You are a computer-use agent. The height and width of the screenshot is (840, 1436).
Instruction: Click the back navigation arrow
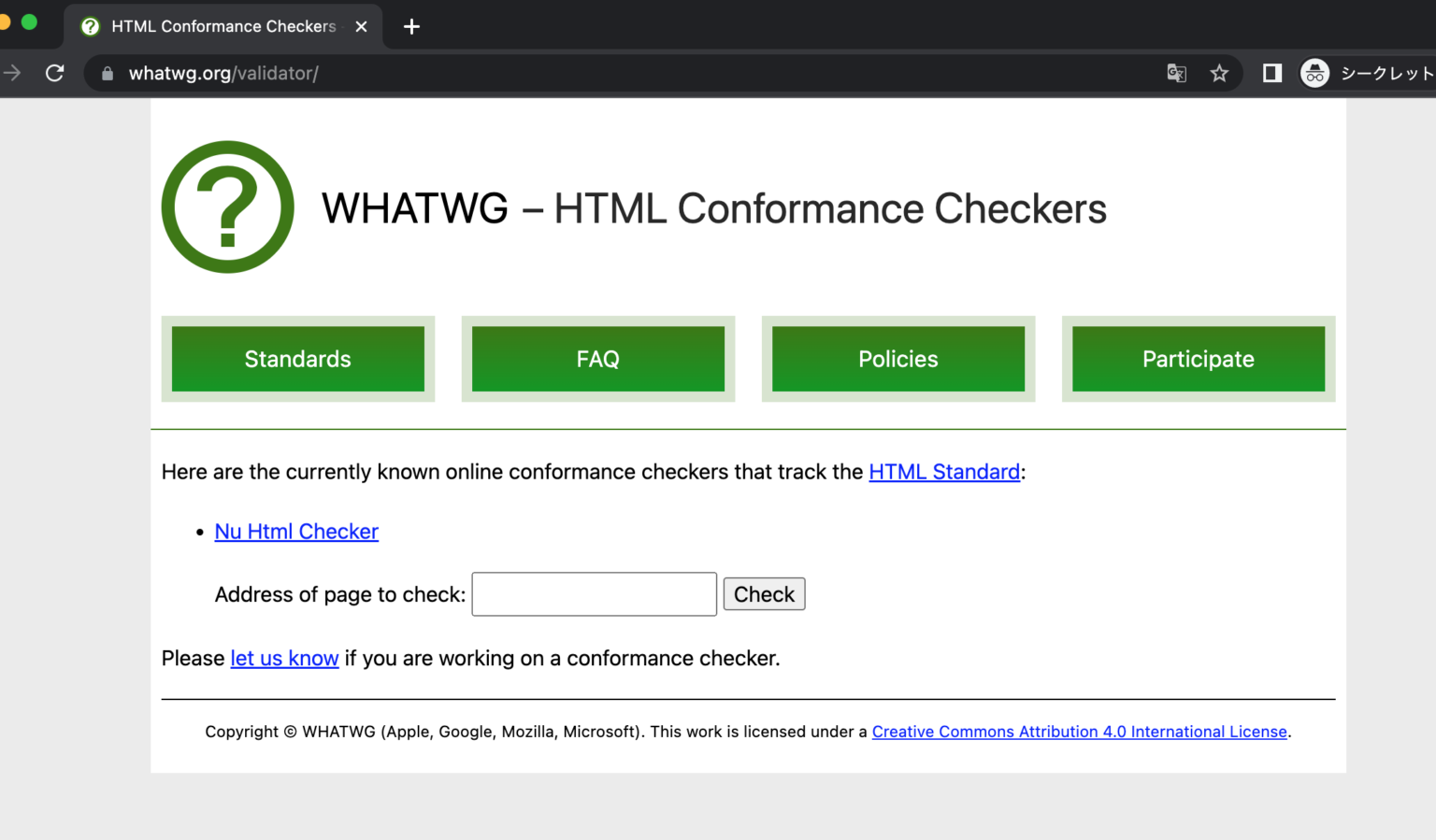click(13, 73)
